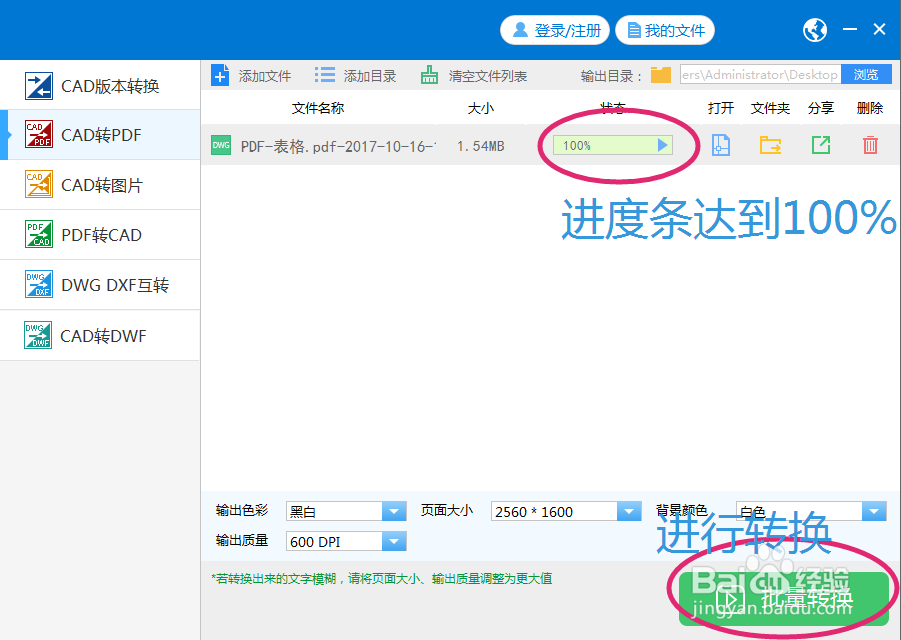Open the converted PDF preview icon
The width and height of the screenshot is (901, 640).
(x=720, y=145)
